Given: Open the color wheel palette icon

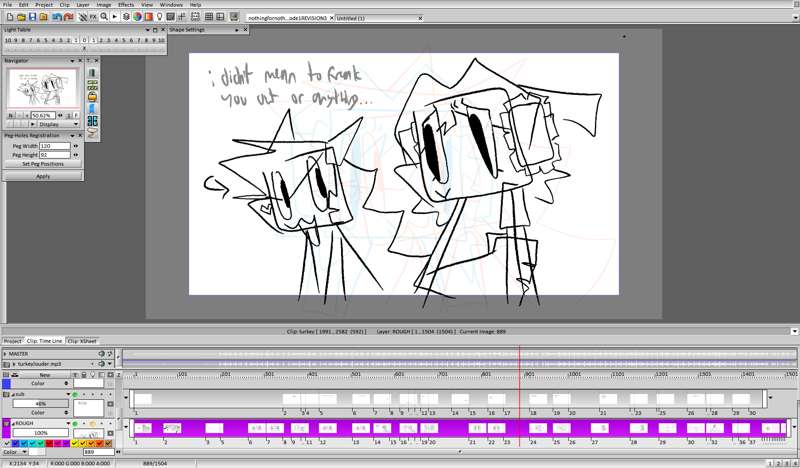Looking at the screenshot, I should [x=137, y=17].
